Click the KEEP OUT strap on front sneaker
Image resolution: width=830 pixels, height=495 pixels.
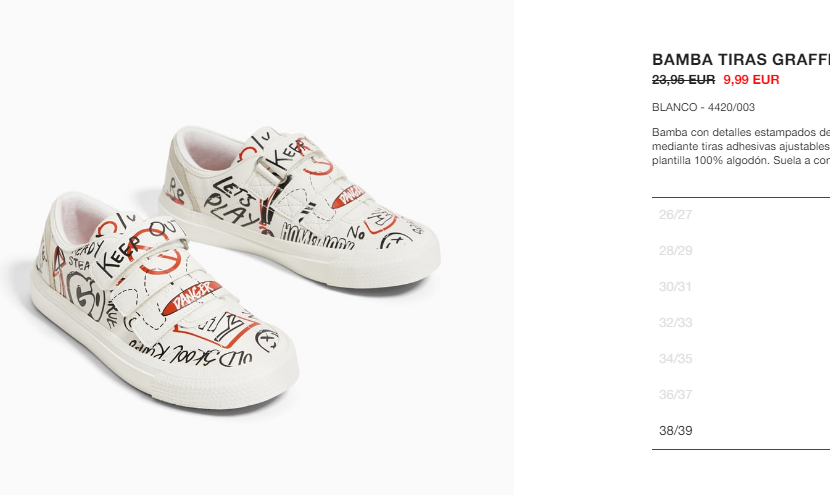click(139, 247)
